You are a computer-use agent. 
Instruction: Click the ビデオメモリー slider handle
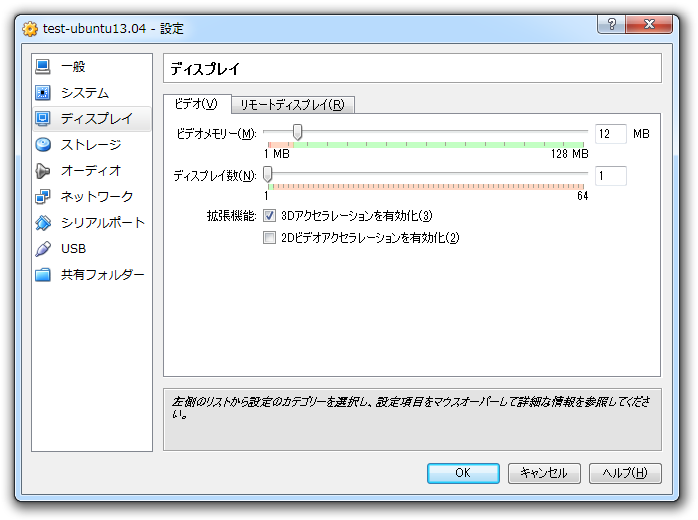pyautogui.click(x=297, y=132)
